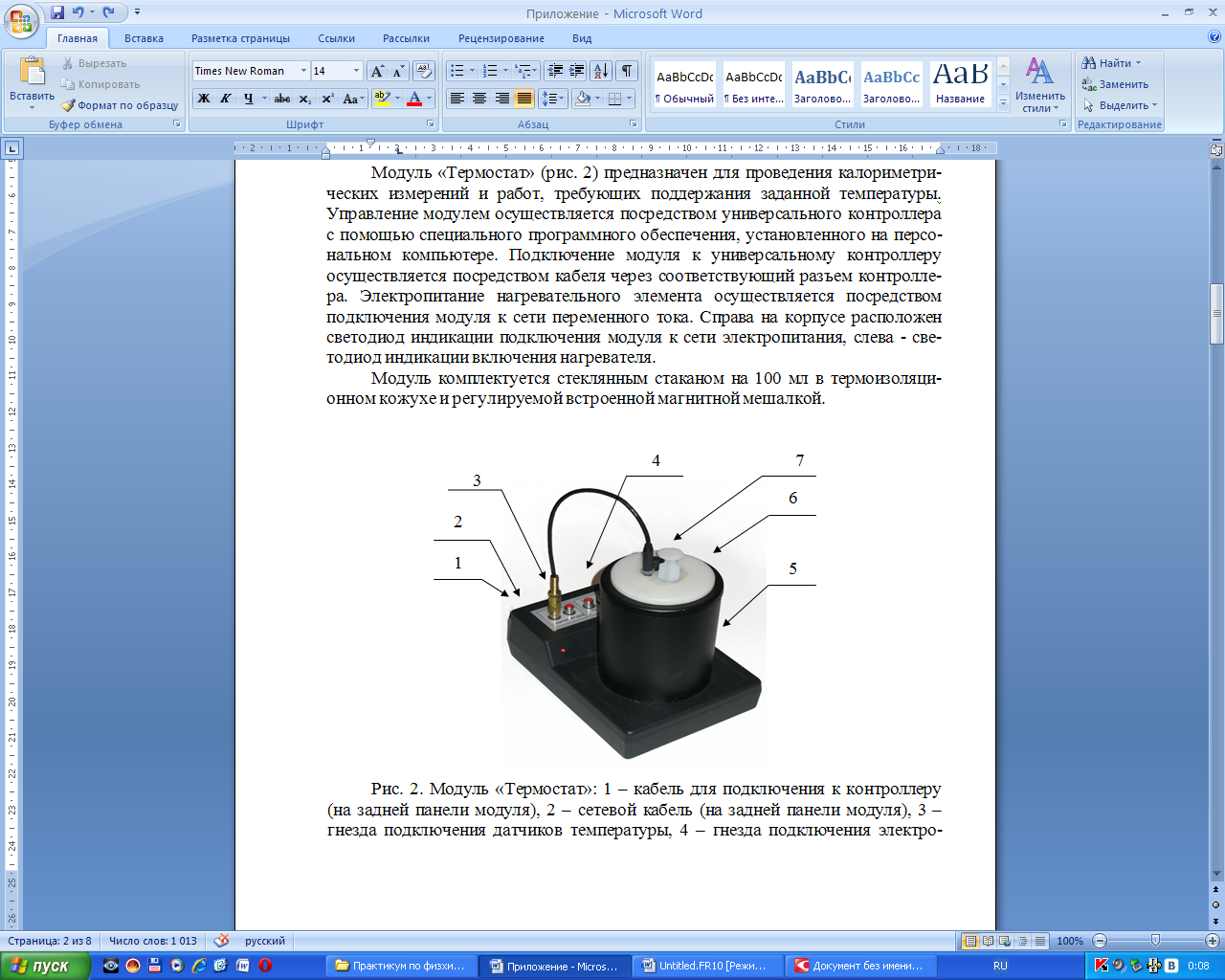This screenshot has height=980, width=1225.
Task: Toggle italic (К) formatting
Action: tap(225, 98)
